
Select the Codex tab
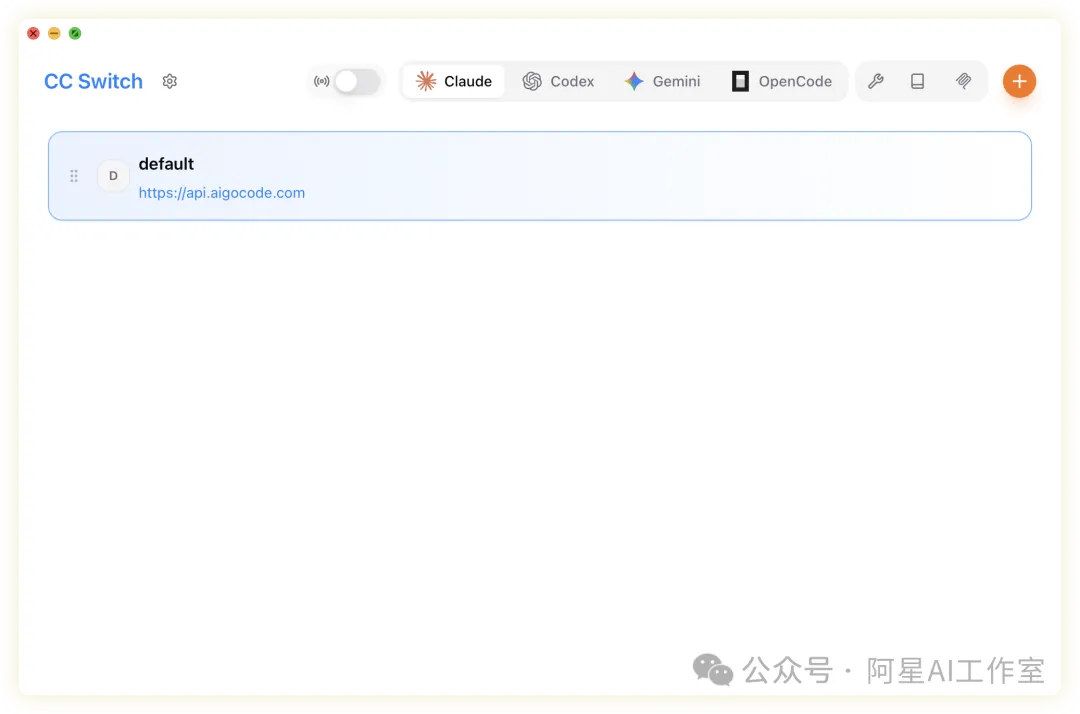pyautogui.click(x=558, y=82)
